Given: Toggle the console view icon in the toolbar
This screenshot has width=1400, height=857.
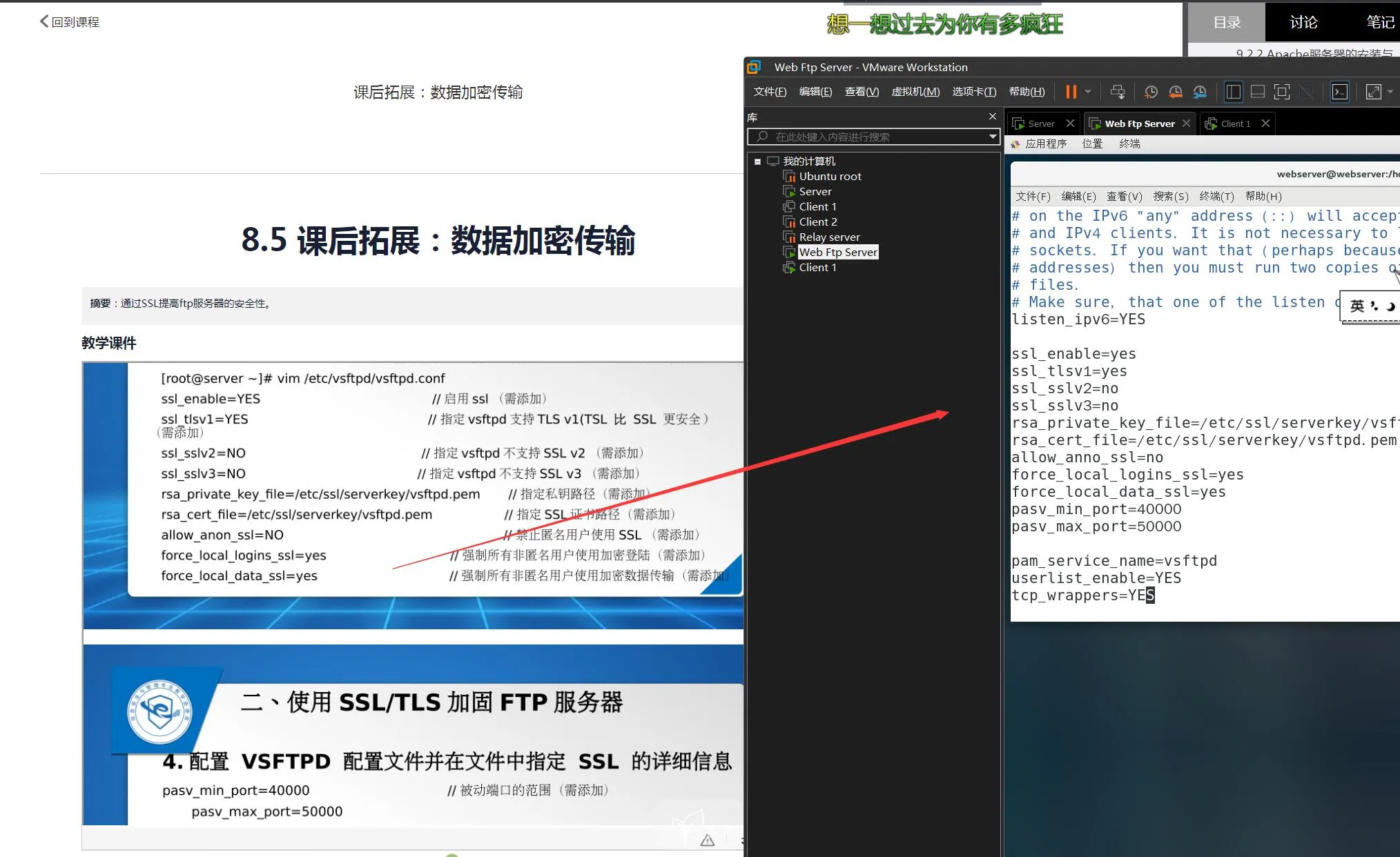Looking at the screenshot, I should pos(1340,92).
